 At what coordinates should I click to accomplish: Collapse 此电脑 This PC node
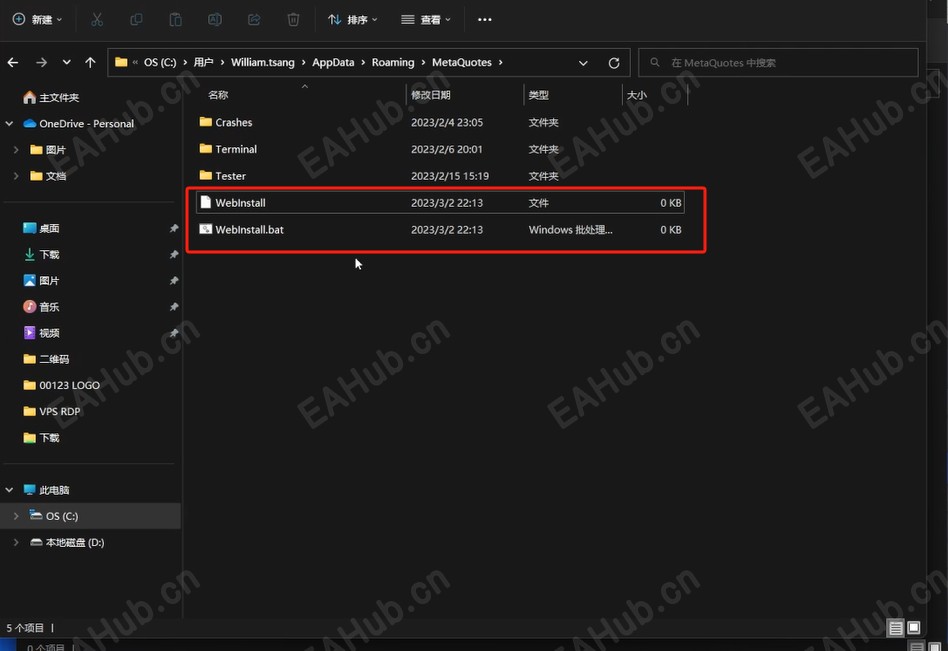(x=9, y=490)
